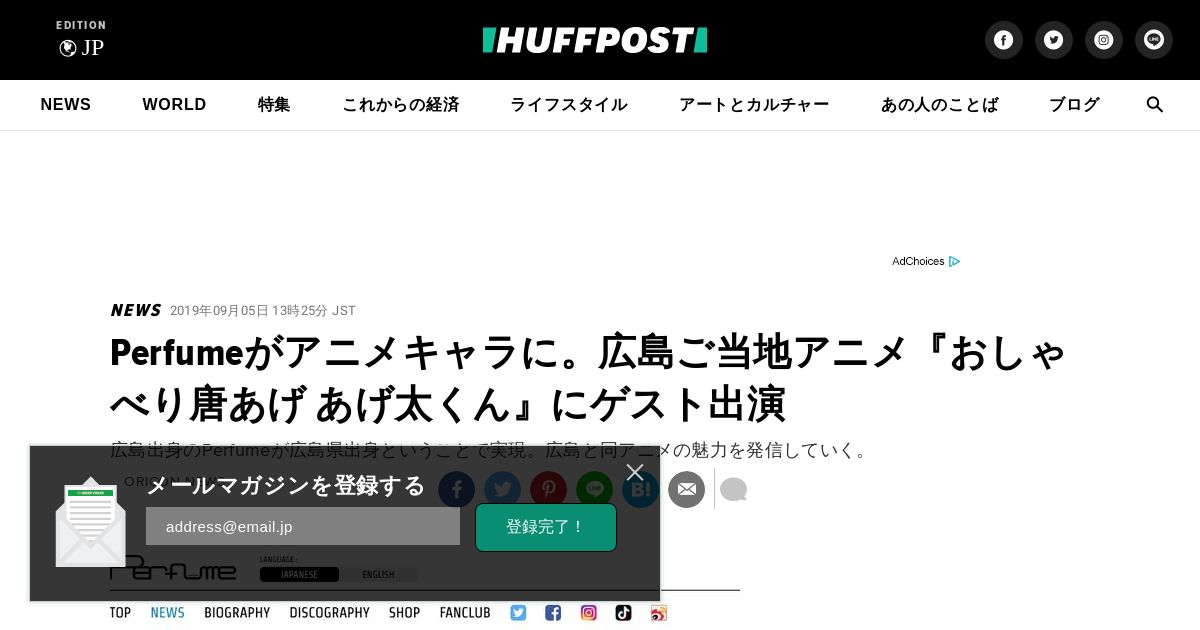Open ライフスタイル section
The height and width of the screenshot is (630, 1200).
pos(569,105)
